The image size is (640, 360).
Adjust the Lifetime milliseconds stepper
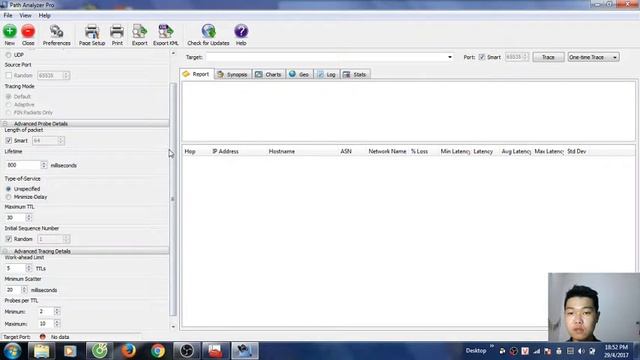[44, 165]
